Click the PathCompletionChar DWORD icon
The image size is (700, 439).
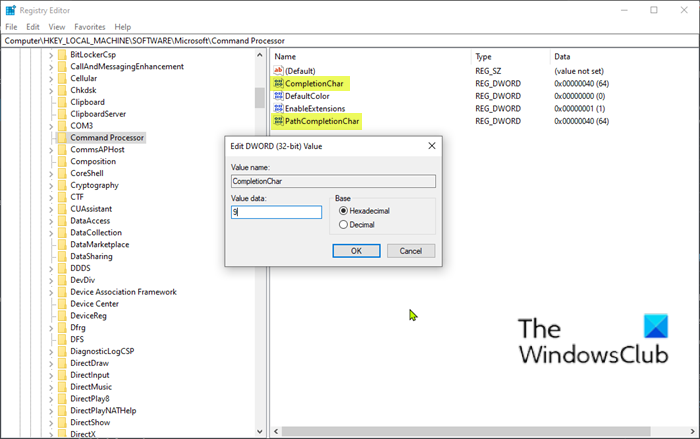click(x=279, y=121)
